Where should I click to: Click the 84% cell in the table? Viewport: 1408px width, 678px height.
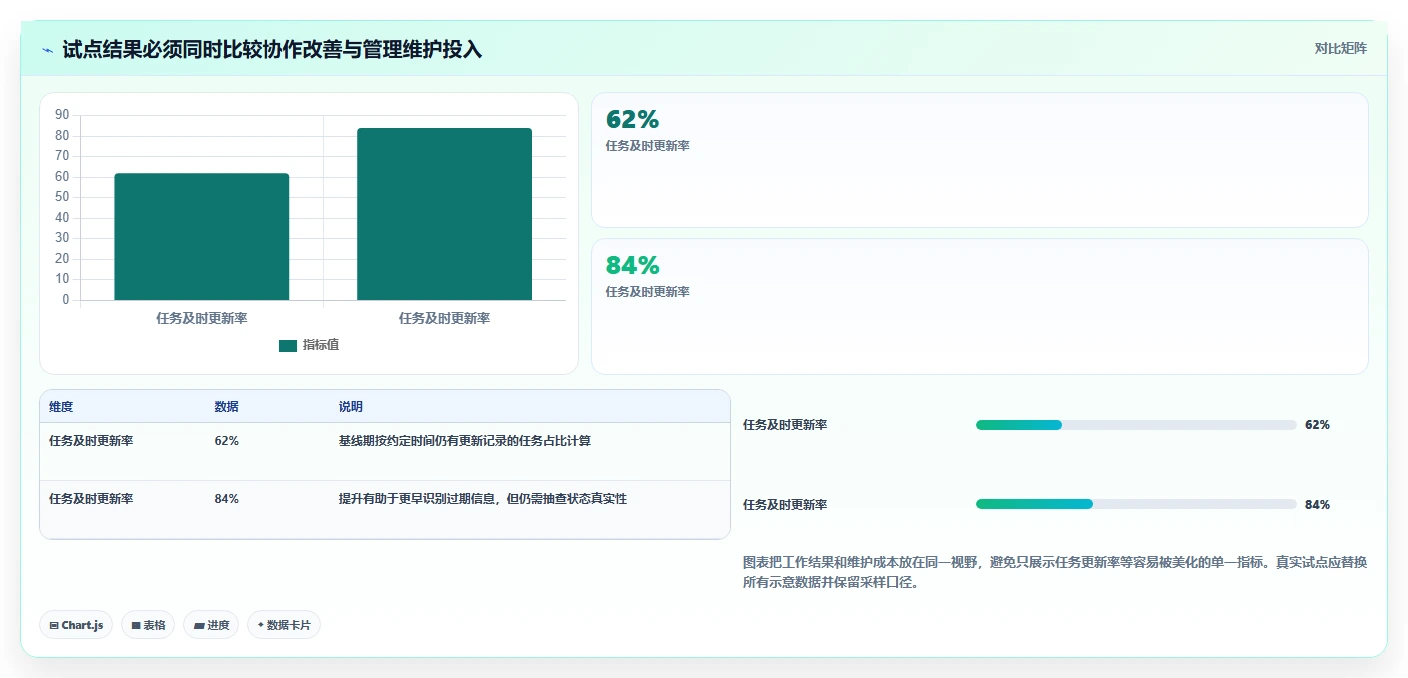coord(226,499)
